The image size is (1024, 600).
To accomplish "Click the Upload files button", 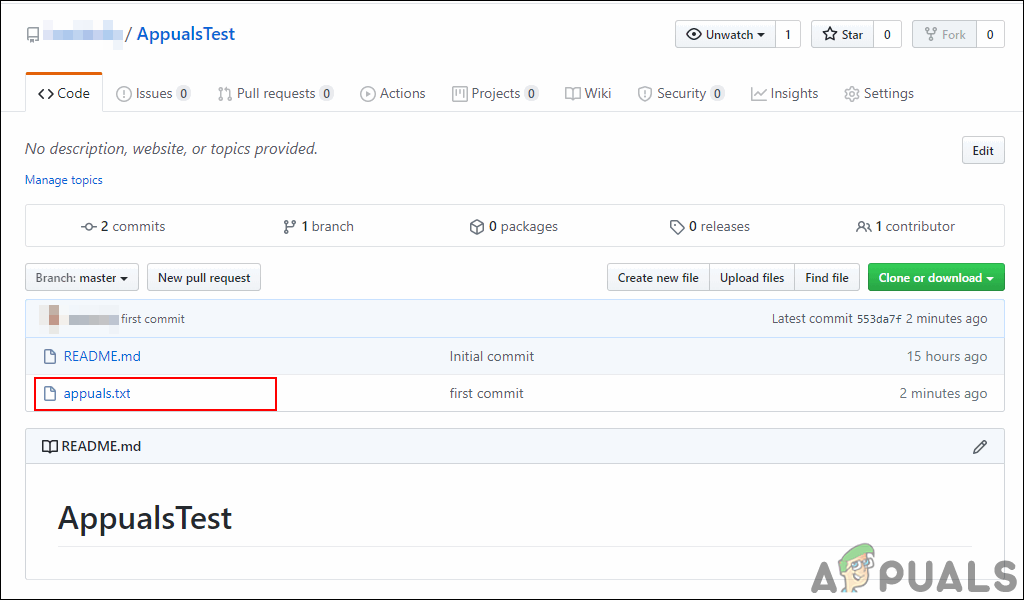I will 752,278.
